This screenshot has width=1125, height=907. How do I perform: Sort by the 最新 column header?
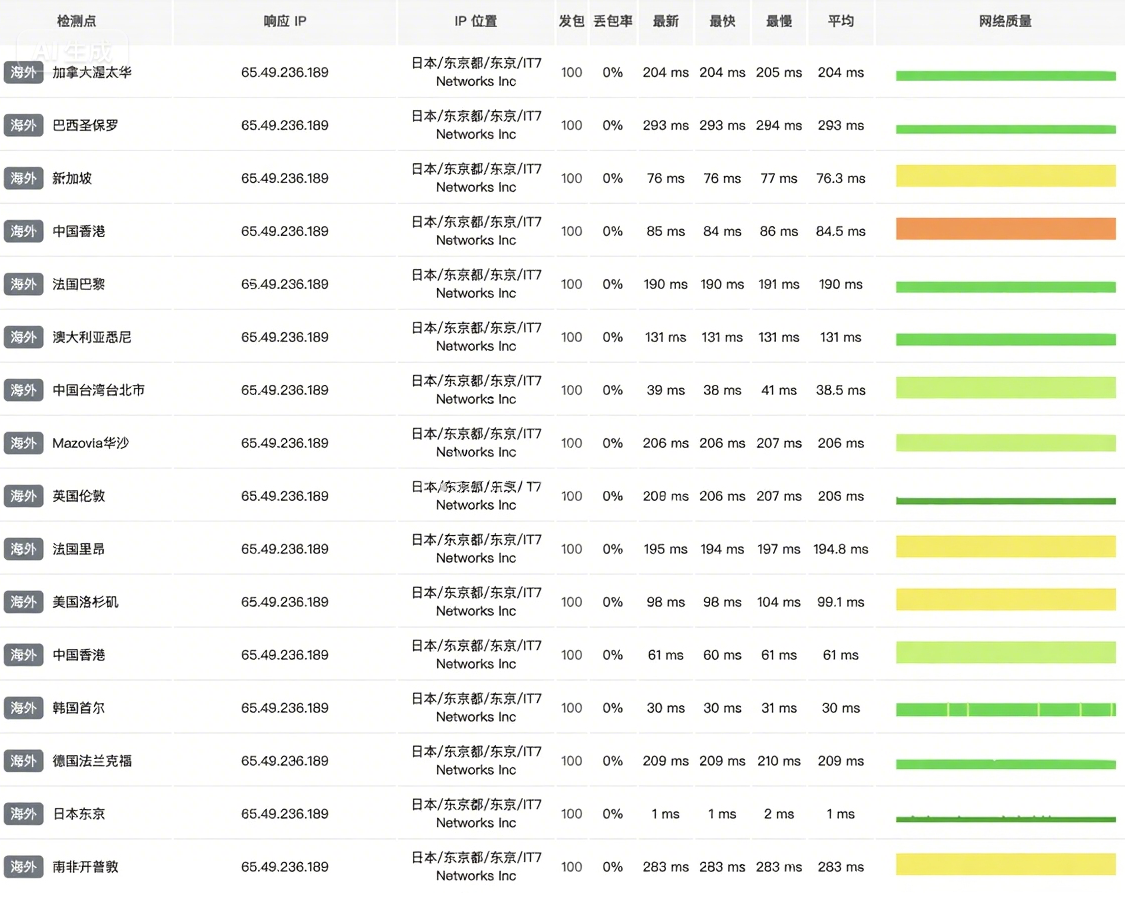tap(666, 21)
